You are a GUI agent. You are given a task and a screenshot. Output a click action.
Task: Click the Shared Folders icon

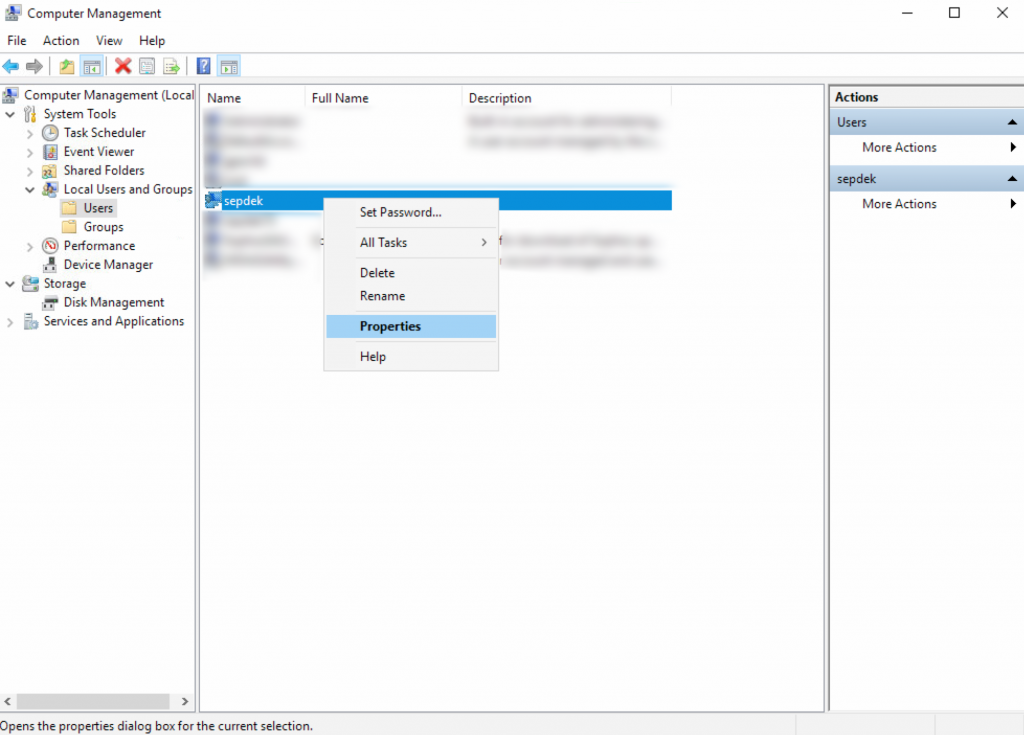[50, 171]
